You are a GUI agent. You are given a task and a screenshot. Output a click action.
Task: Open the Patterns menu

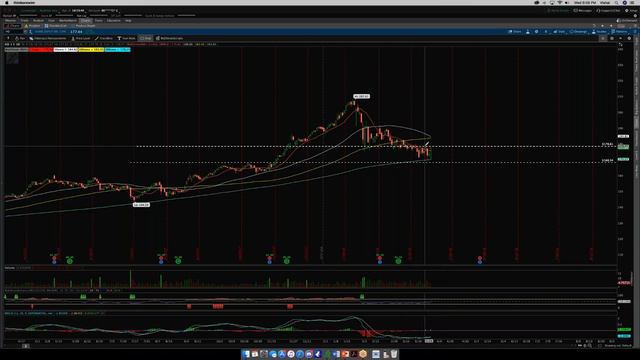[620, 31]
